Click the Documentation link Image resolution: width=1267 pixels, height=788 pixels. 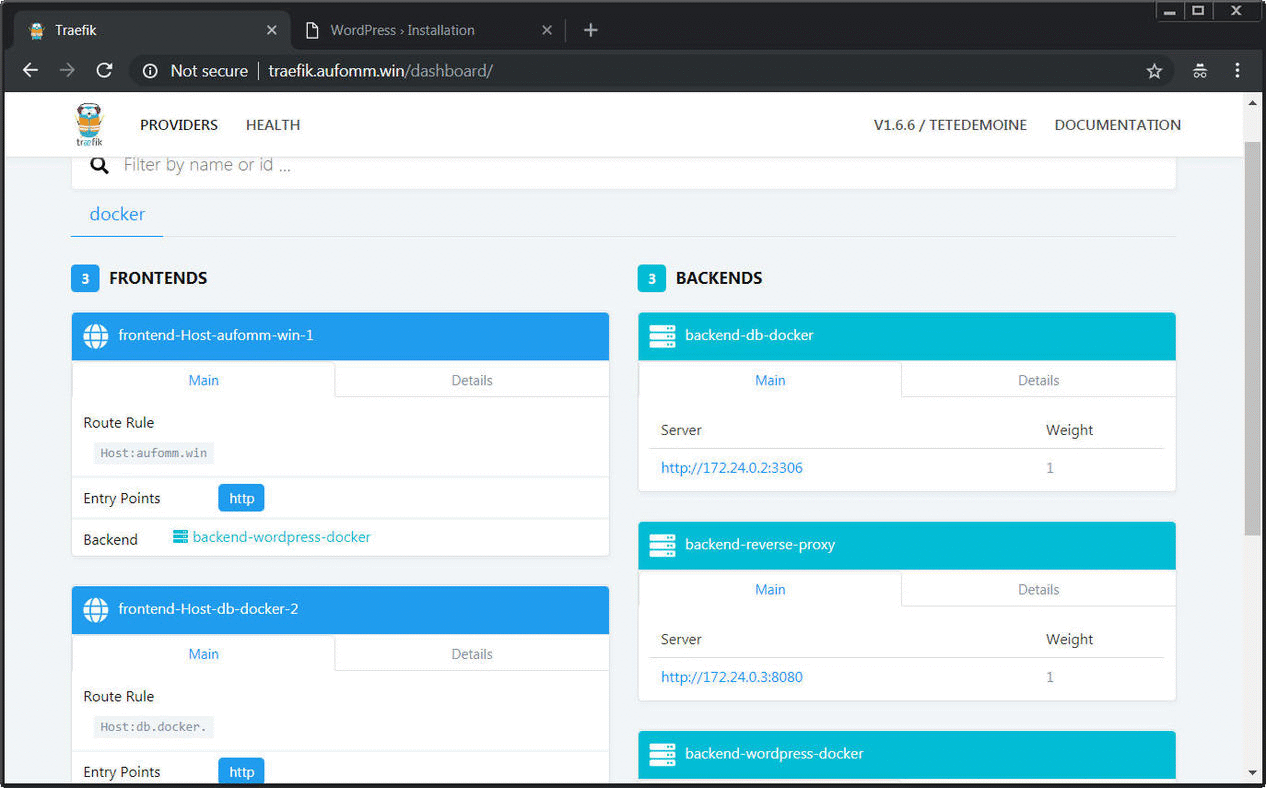[1117, 125]
